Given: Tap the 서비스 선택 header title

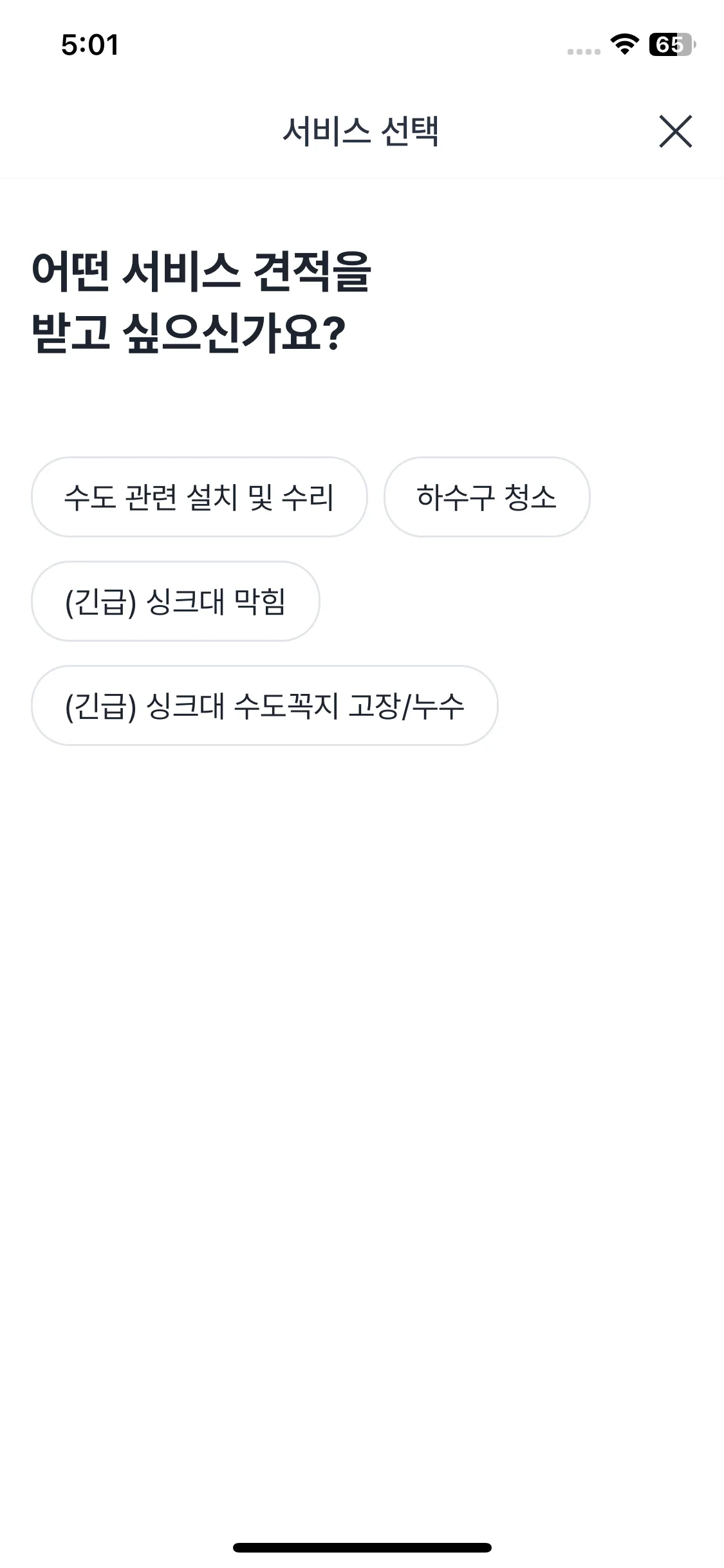Looking at the screenshot, I should click(361, 131).
